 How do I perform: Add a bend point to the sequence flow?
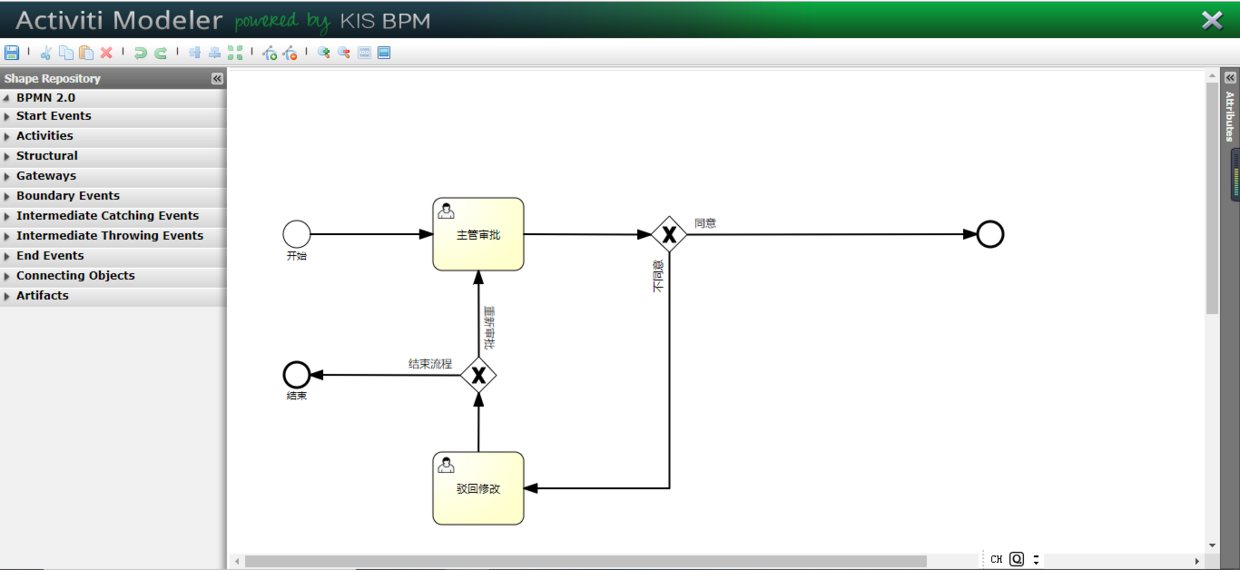(270, 53)
